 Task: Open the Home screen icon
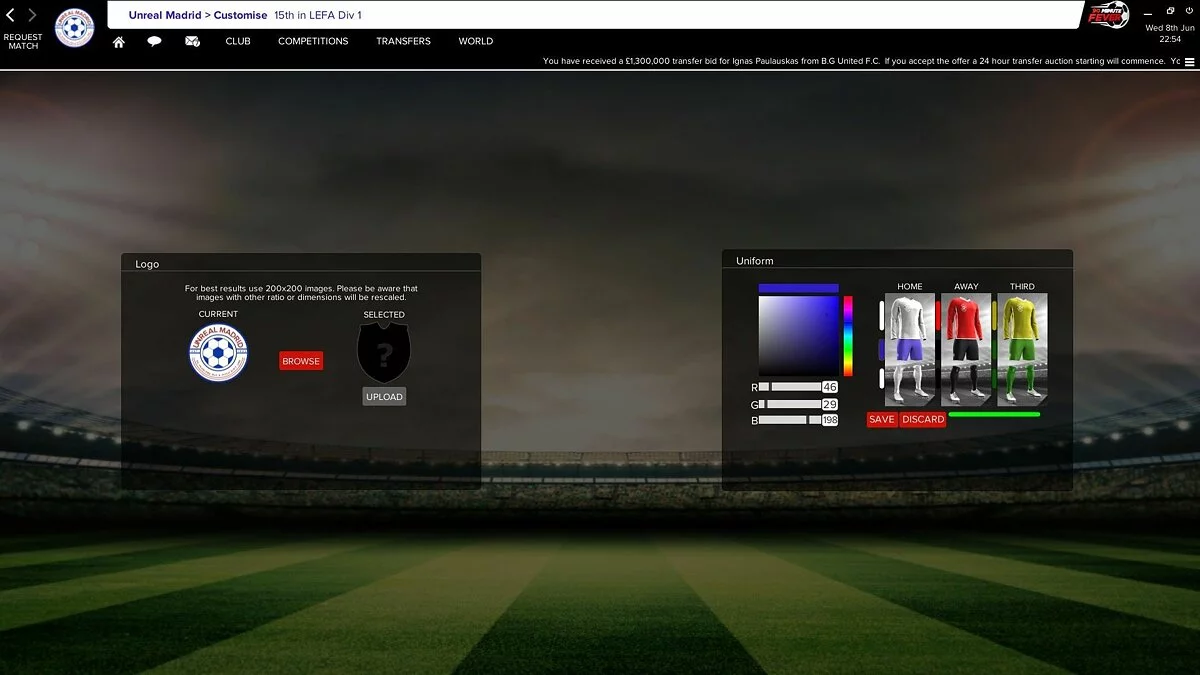[x=119, y=42]
